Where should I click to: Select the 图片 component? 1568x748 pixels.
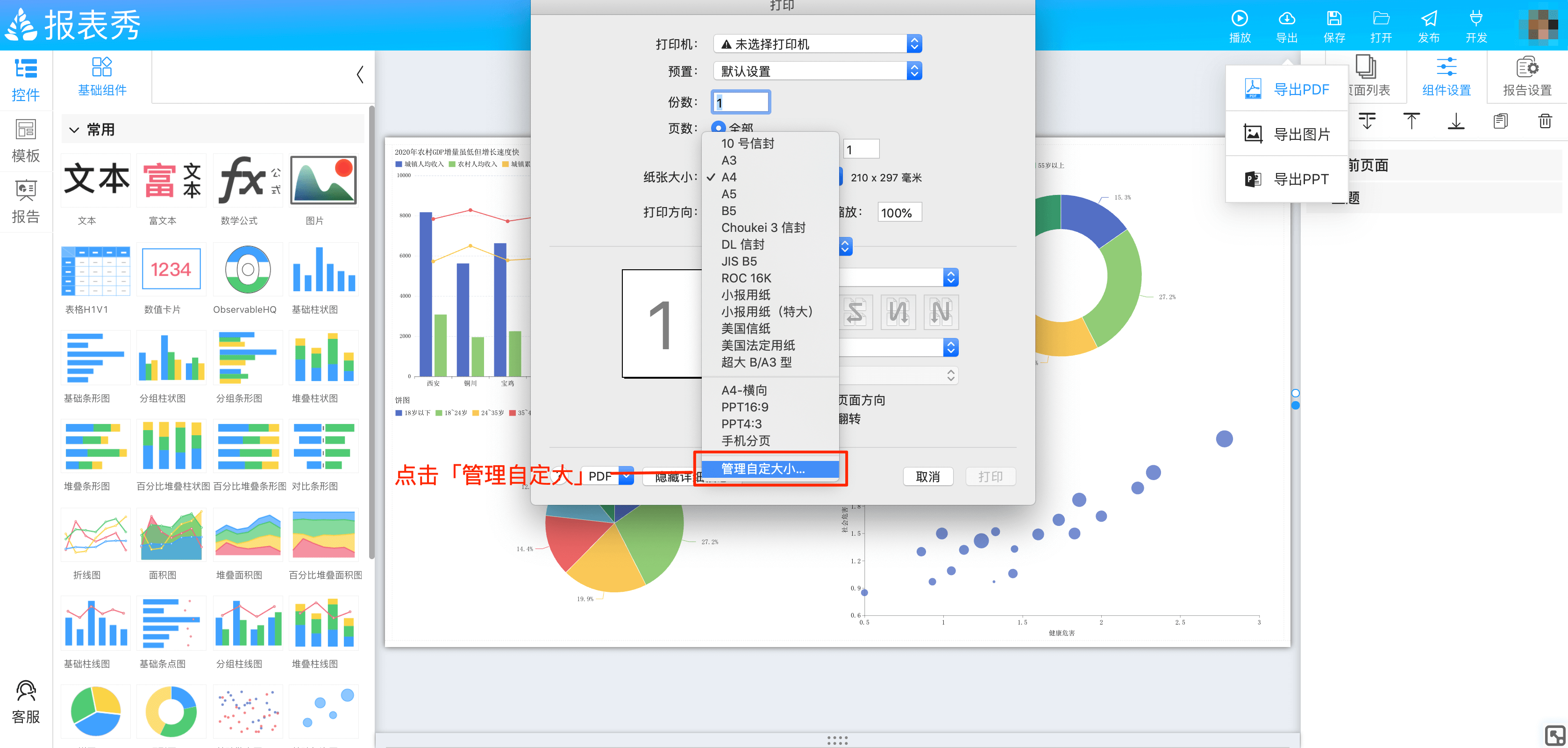tap(324, 180)
